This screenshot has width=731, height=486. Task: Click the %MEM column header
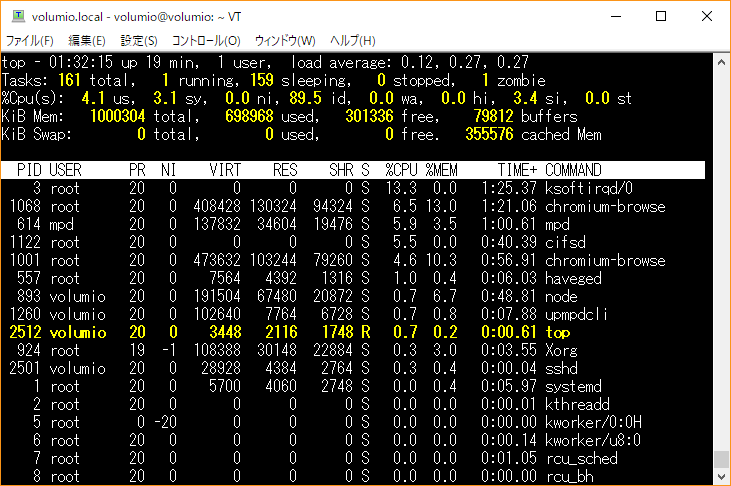click(441, 170)
